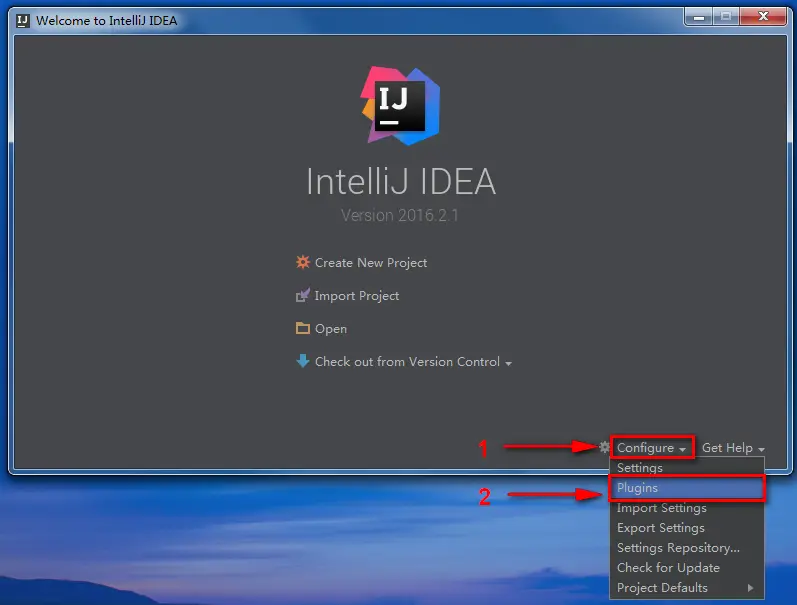Select the Open link
Viewport: 797px width, 605px height.
[331, 329]
